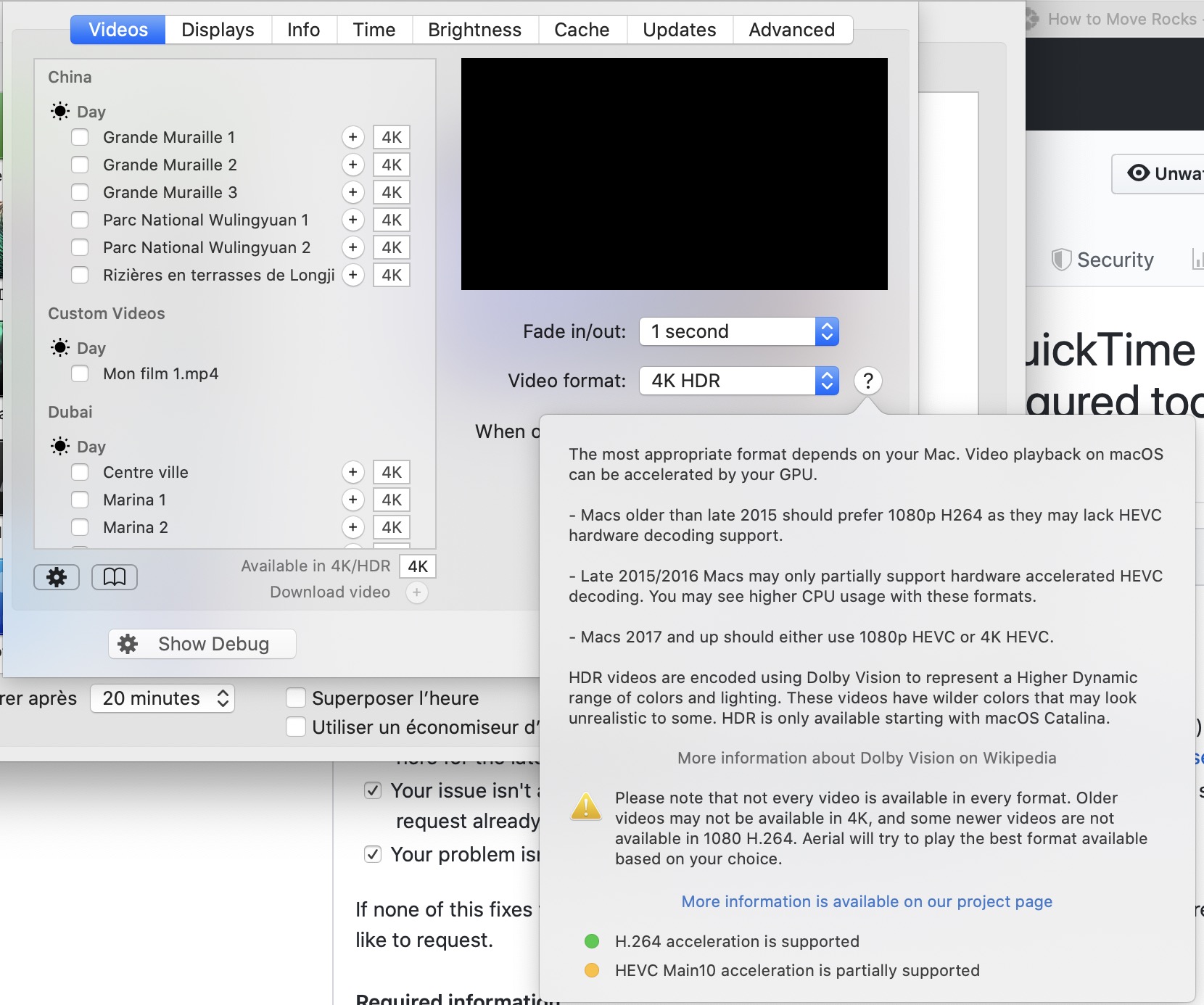Open the gear settings menu below video list
The image size is (1204, 1005).
pyautogui.click(x=57, y=577)
